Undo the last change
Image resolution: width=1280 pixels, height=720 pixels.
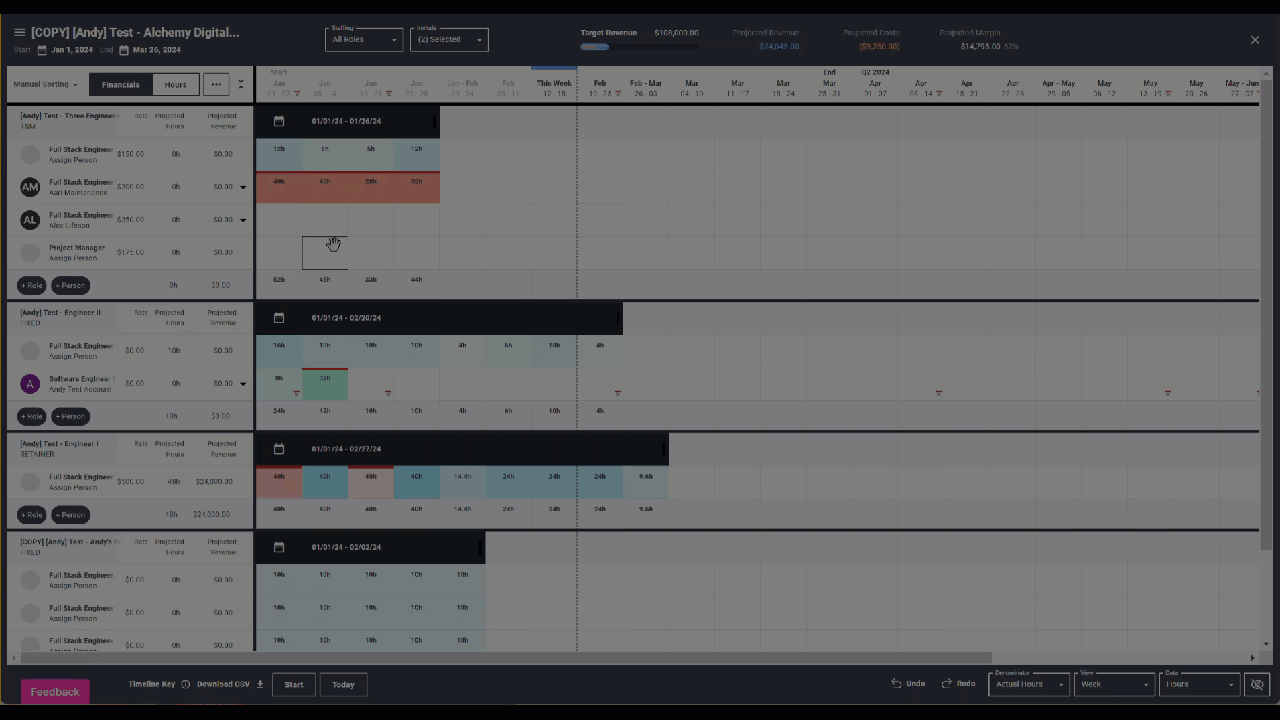pyautogui.click(x=909, y=684)
